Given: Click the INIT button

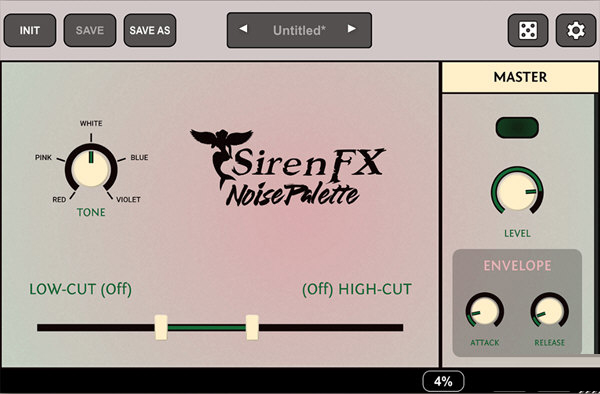Looking at the screenshot, I should pos(30,31).
